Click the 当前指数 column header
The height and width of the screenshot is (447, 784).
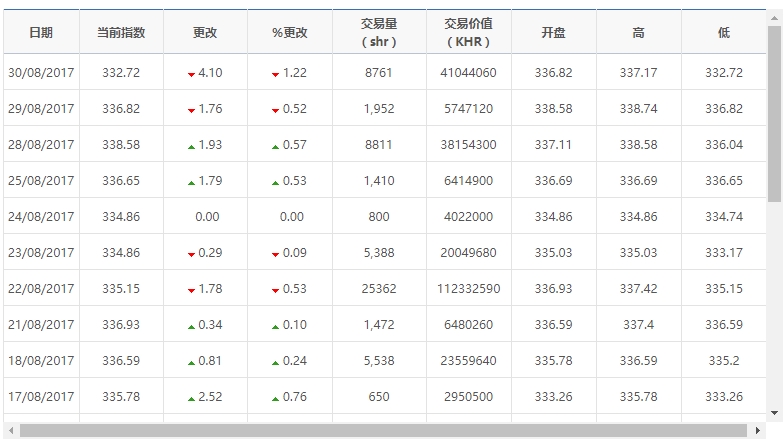point(121,33)
